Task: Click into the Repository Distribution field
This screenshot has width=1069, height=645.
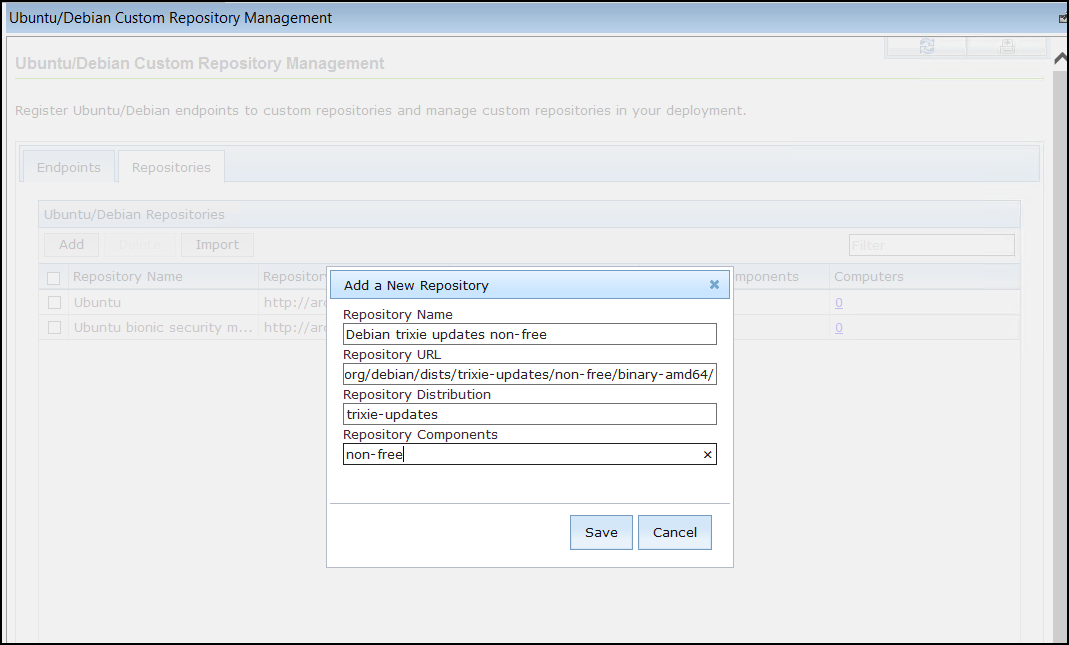Action: (530, 414)
